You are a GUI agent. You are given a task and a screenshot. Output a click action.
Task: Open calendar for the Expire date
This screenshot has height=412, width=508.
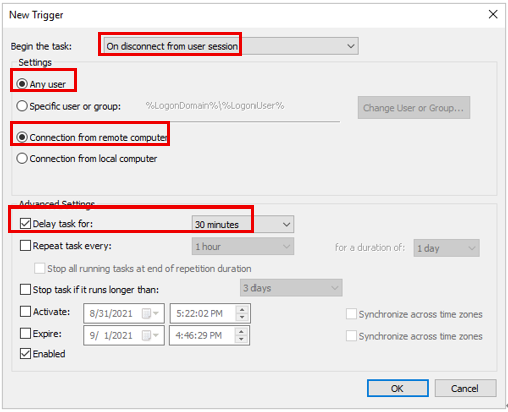150,335
